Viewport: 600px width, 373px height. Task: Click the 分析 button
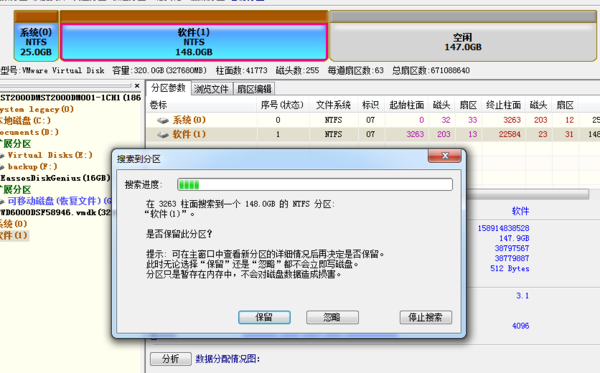[x=171, y=359]
